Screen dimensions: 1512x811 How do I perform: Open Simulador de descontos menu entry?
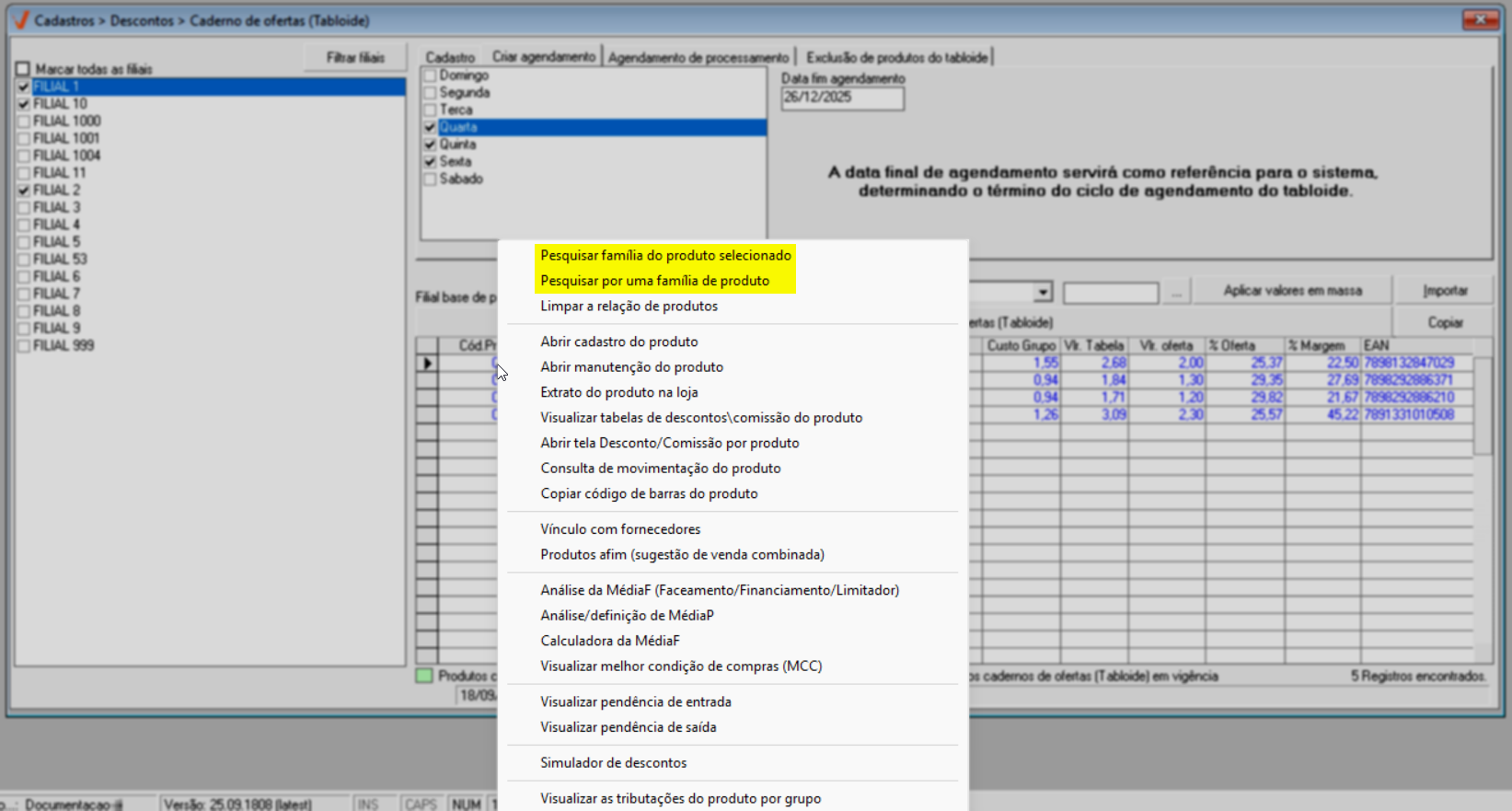pyautogui.click(x=613, y=762)
